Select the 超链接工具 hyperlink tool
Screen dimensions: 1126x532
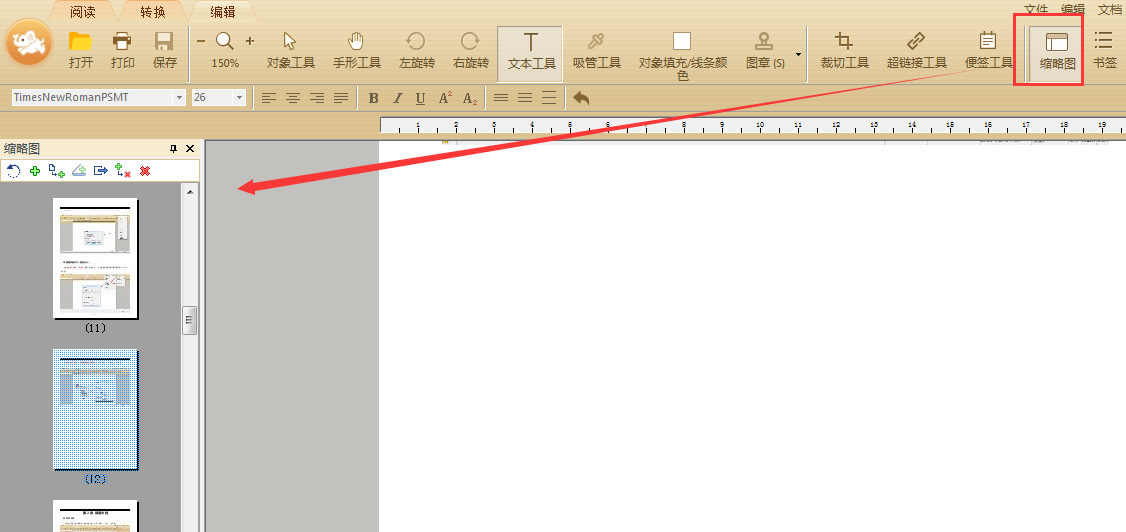pyautogui.click(x=917, y=50)
